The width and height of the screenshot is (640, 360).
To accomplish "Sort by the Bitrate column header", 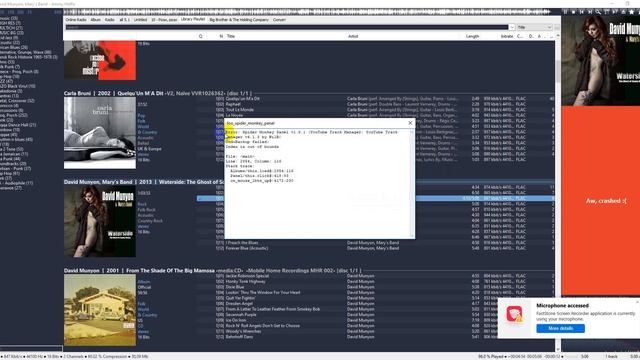I will click(507, 36).
